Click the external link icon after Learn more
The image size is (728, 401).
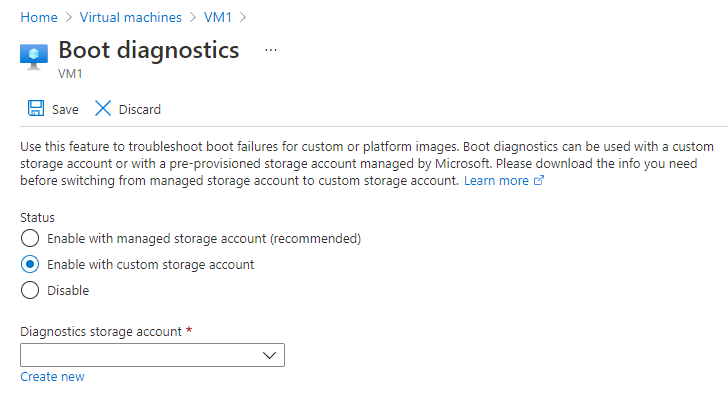click(x=539, y=181)
